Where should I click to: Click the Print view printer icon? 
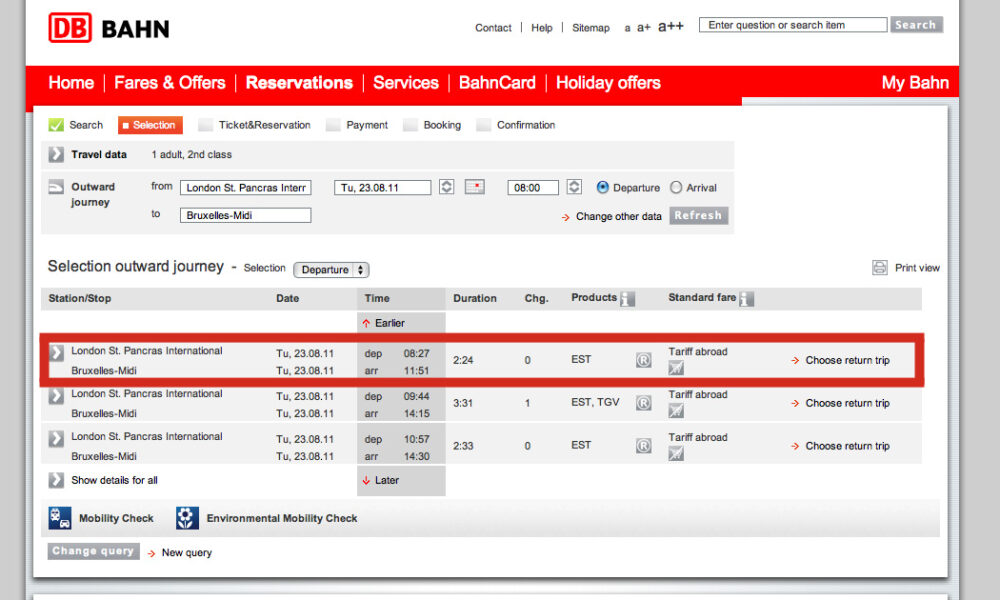(879, 268)
